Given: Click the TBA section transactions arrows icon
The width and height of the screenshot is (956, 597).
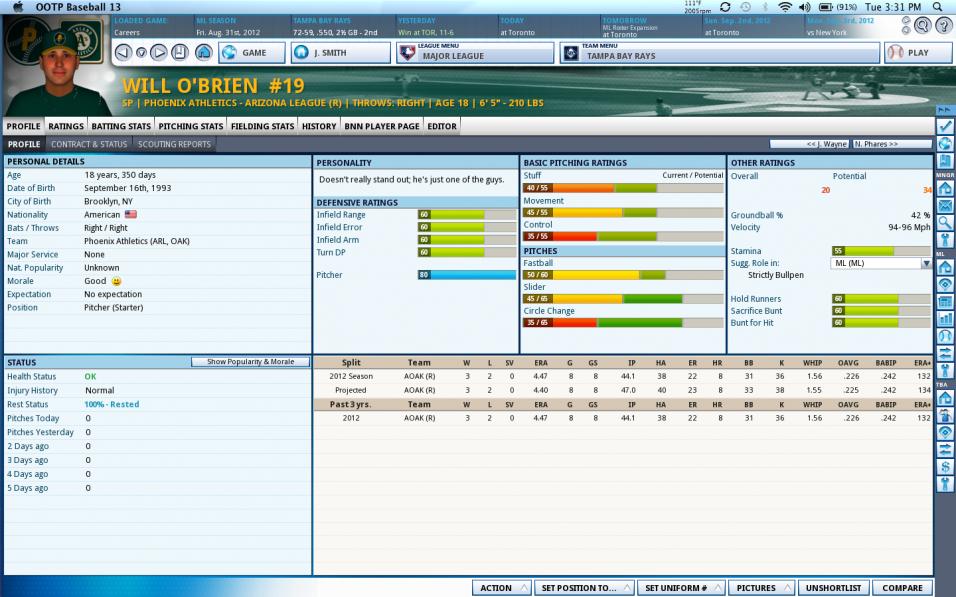Looking at the screenshot, I should pos(945,449).
